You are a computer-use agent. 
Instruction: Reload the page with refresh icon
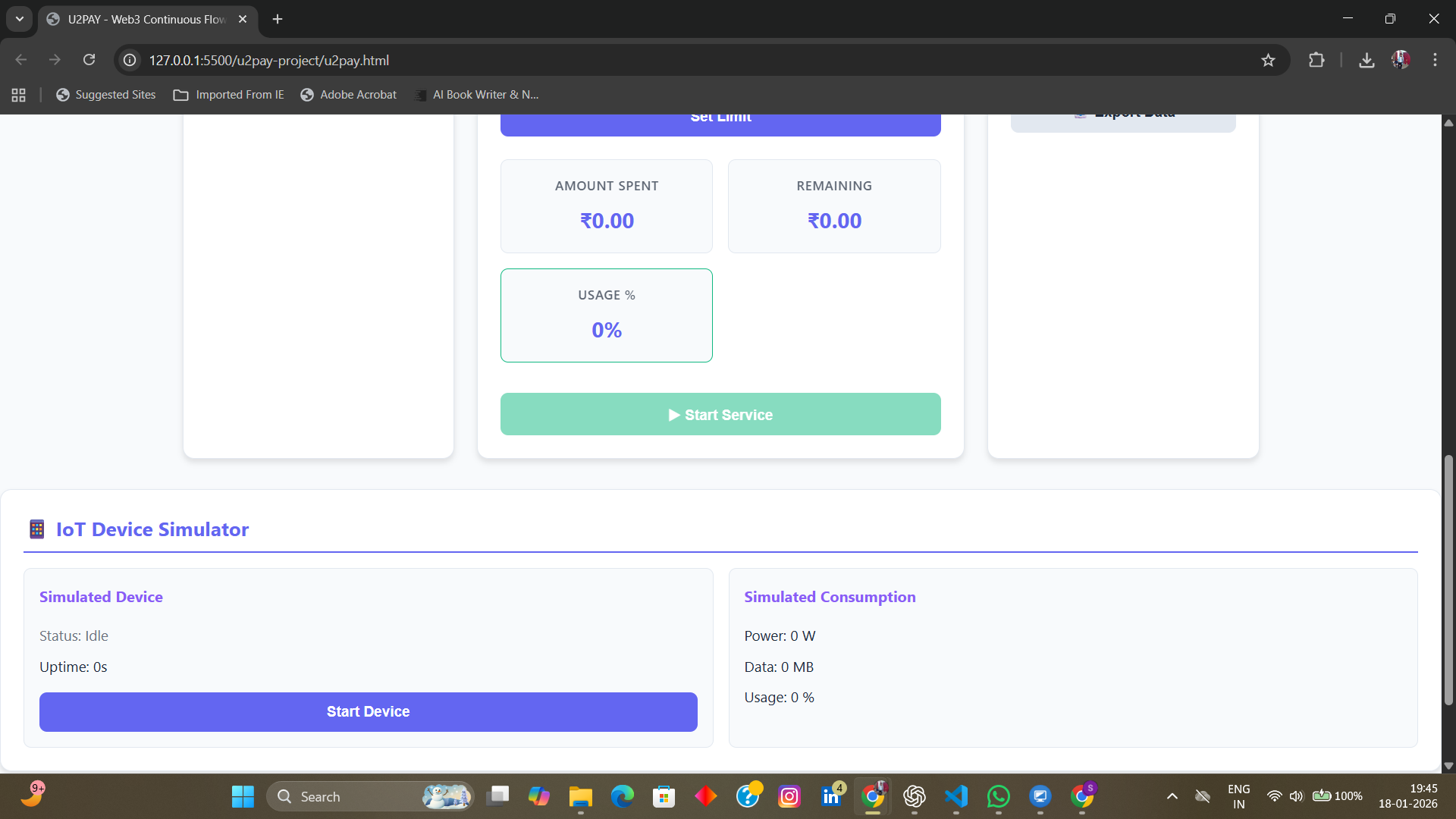tap(89, 60)
